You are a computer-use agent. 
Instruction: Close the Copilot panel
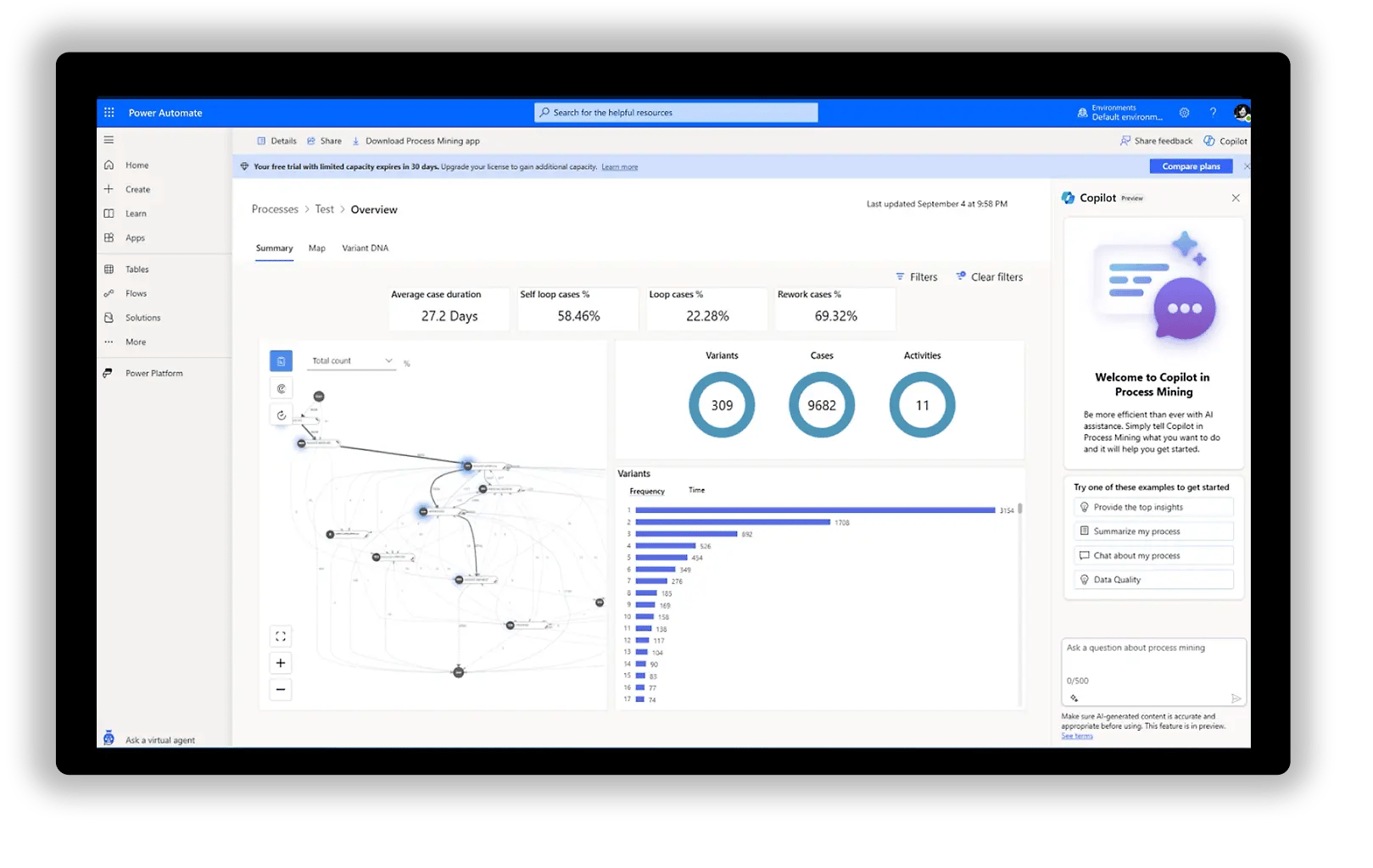click(1236, 198)
